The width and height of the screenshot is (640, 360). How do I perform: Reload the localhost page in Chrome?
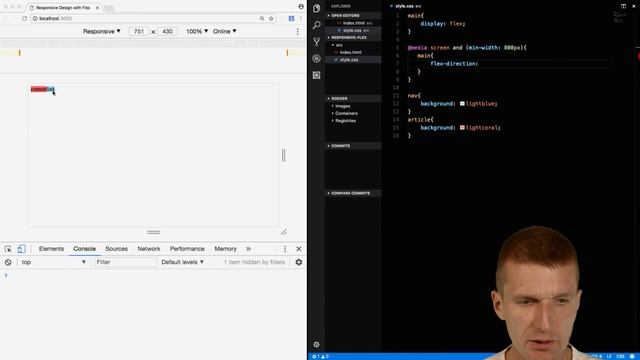pyautogui.click(x=24, y=18)
